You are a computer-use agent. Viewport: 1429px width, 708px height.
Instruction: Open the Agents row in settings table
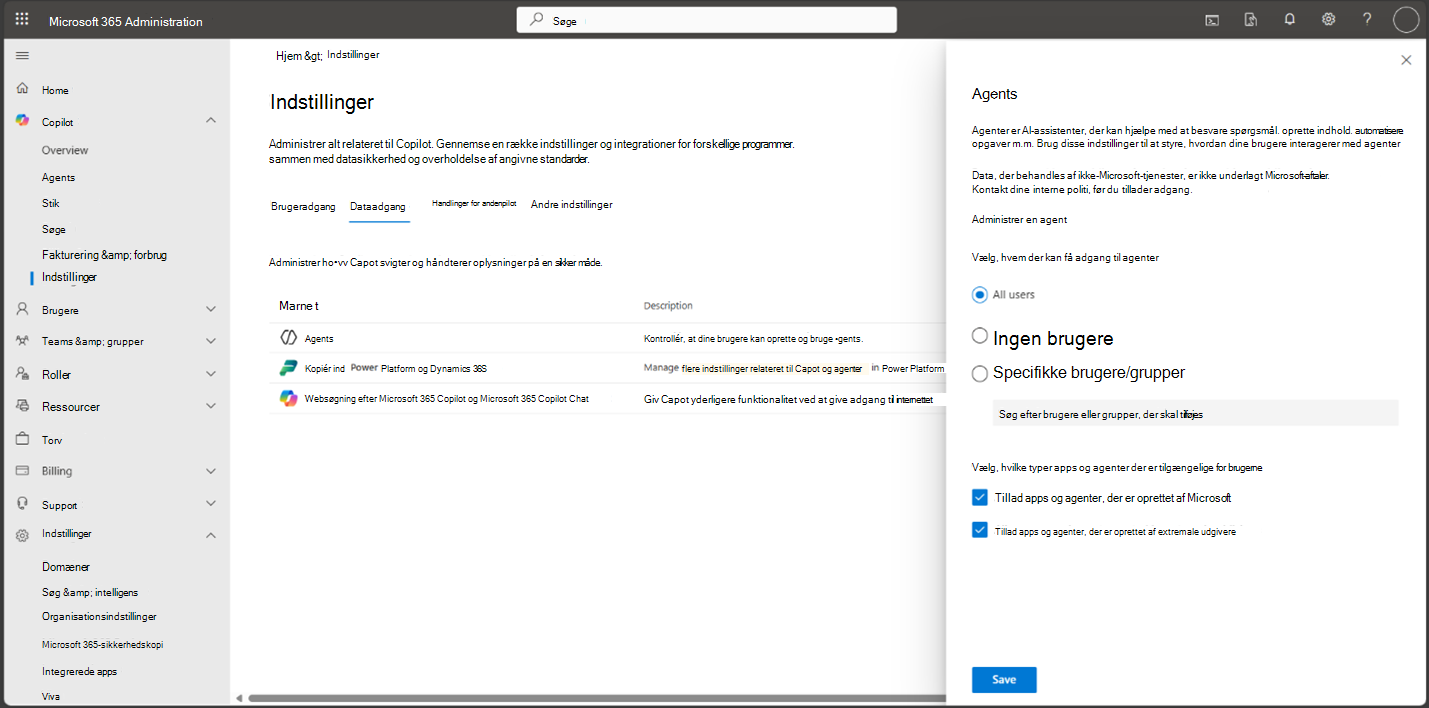click(606, 338)
